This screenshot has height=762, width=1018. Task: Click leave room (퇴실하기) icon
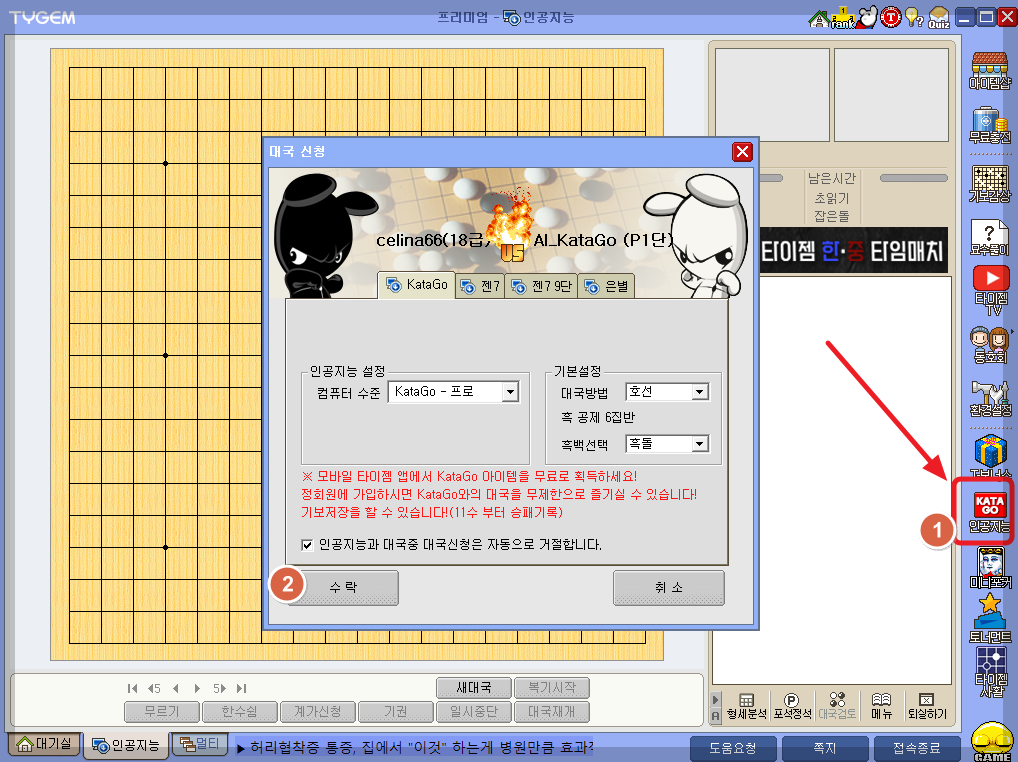(x=927, y=707)
